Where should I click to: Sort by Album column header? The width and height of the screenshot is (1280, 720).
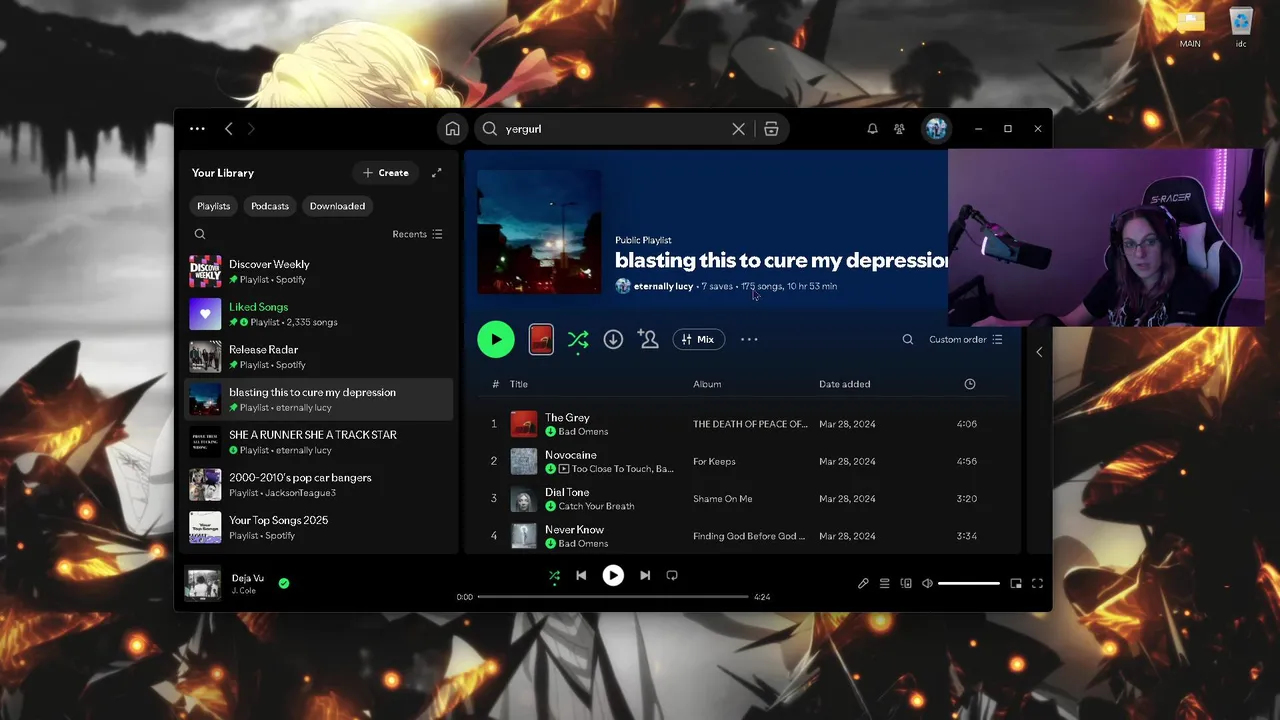pyautogui.click(x=707, y=384)
